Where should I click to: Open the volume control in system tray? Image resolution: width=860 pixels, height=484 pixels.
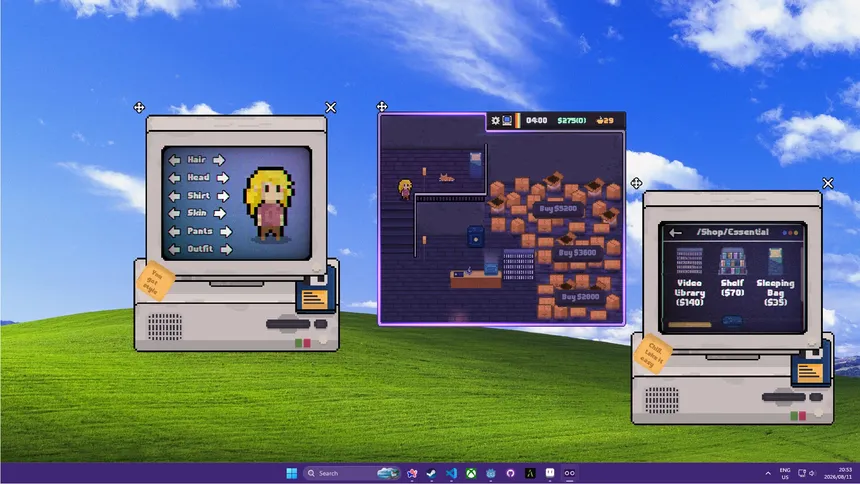pyautogui.click(x=812, y=473)
